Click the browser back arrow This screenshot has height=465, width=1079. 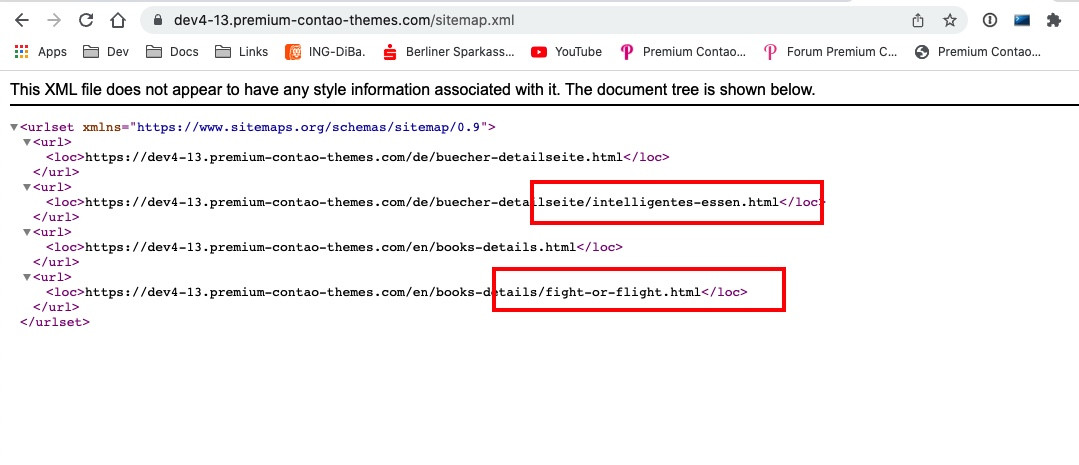coord(21,20)
